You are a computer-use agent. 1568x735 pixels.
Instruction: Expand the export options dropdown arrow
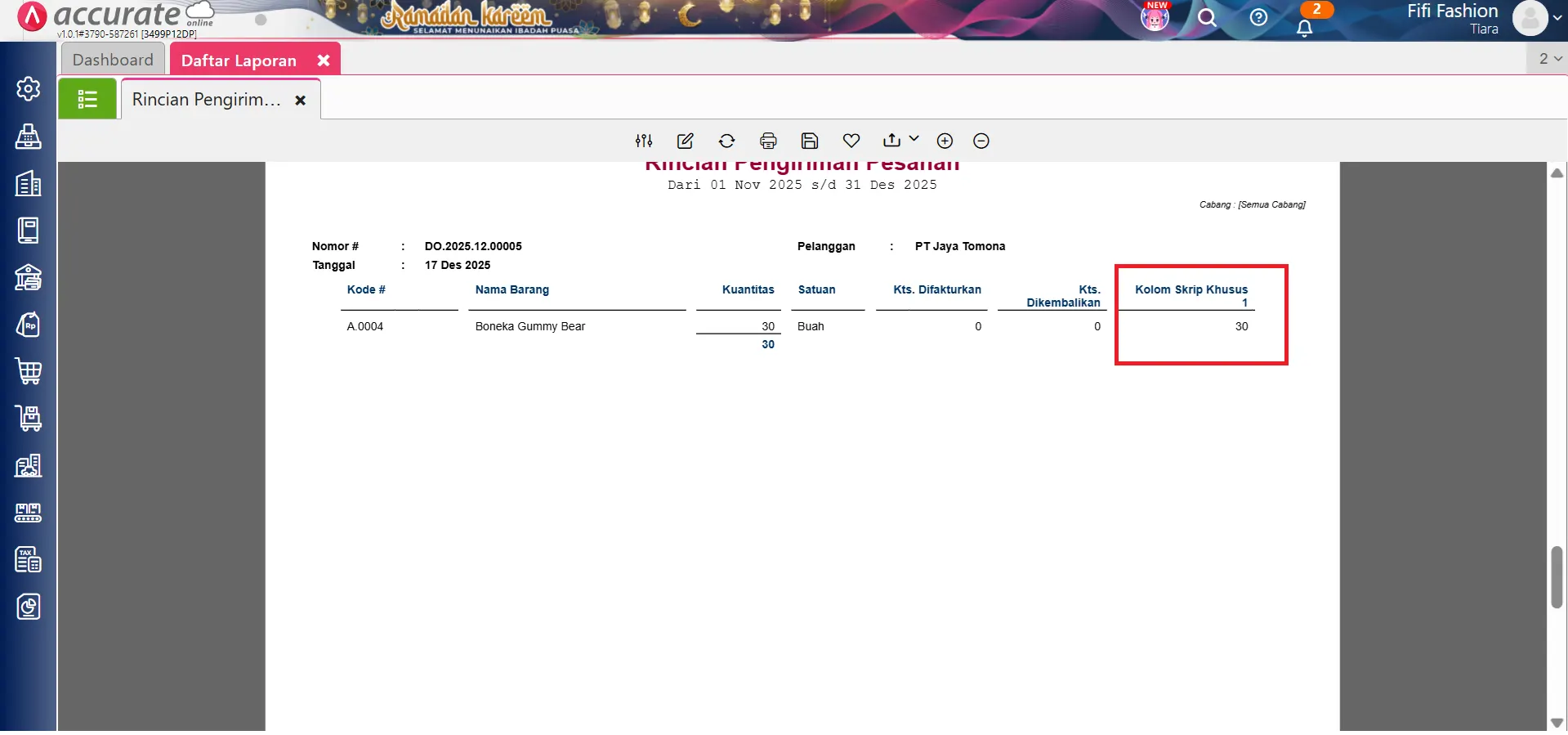[x=914, y=139]
